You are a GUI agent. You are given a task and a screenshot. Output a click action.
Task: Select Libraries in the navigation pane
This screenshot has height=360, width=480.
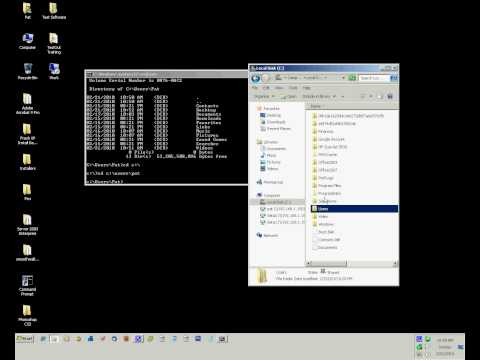pos(267,142)
